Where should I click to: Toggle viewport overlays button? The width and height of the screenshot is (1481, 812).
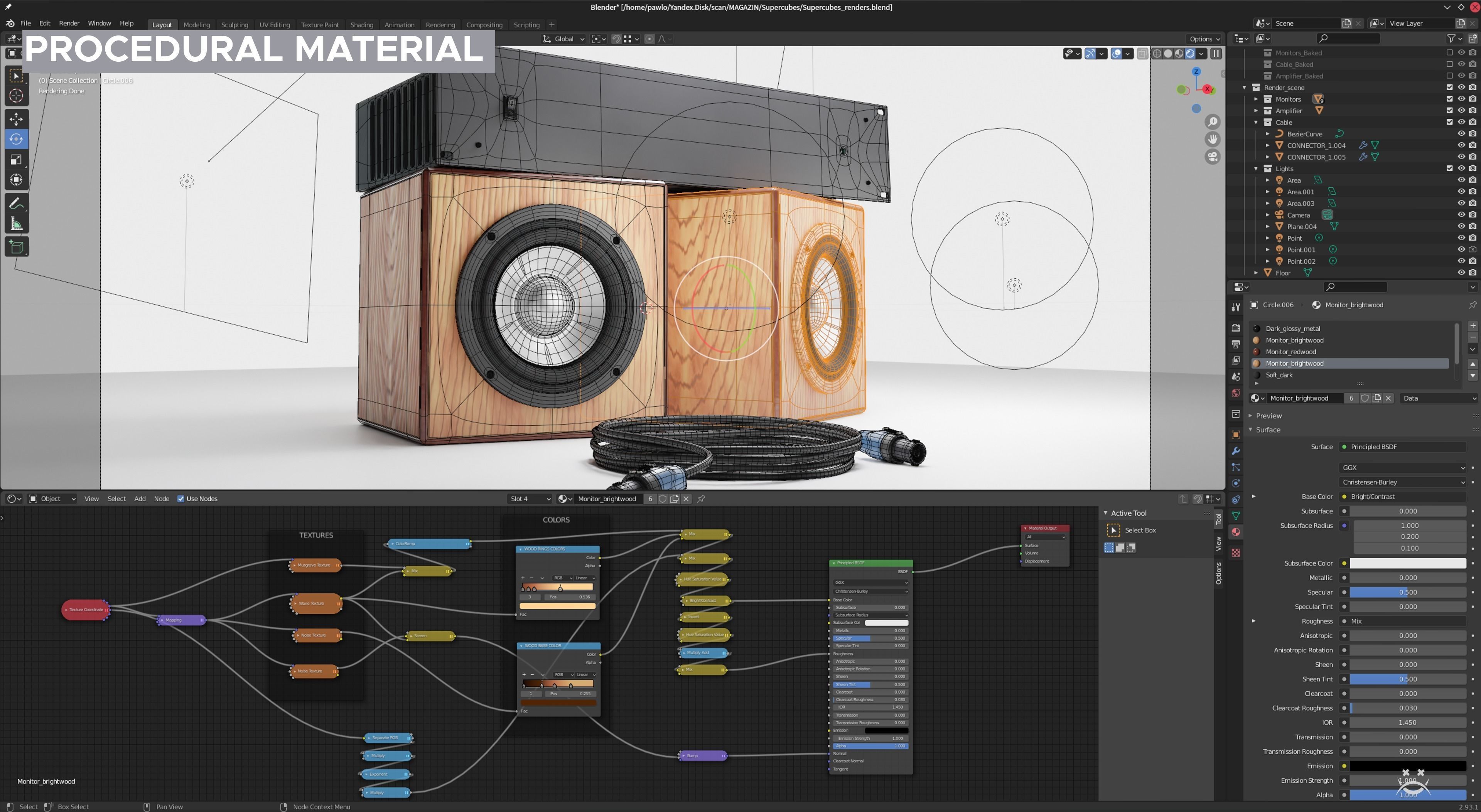(1116, 54)
